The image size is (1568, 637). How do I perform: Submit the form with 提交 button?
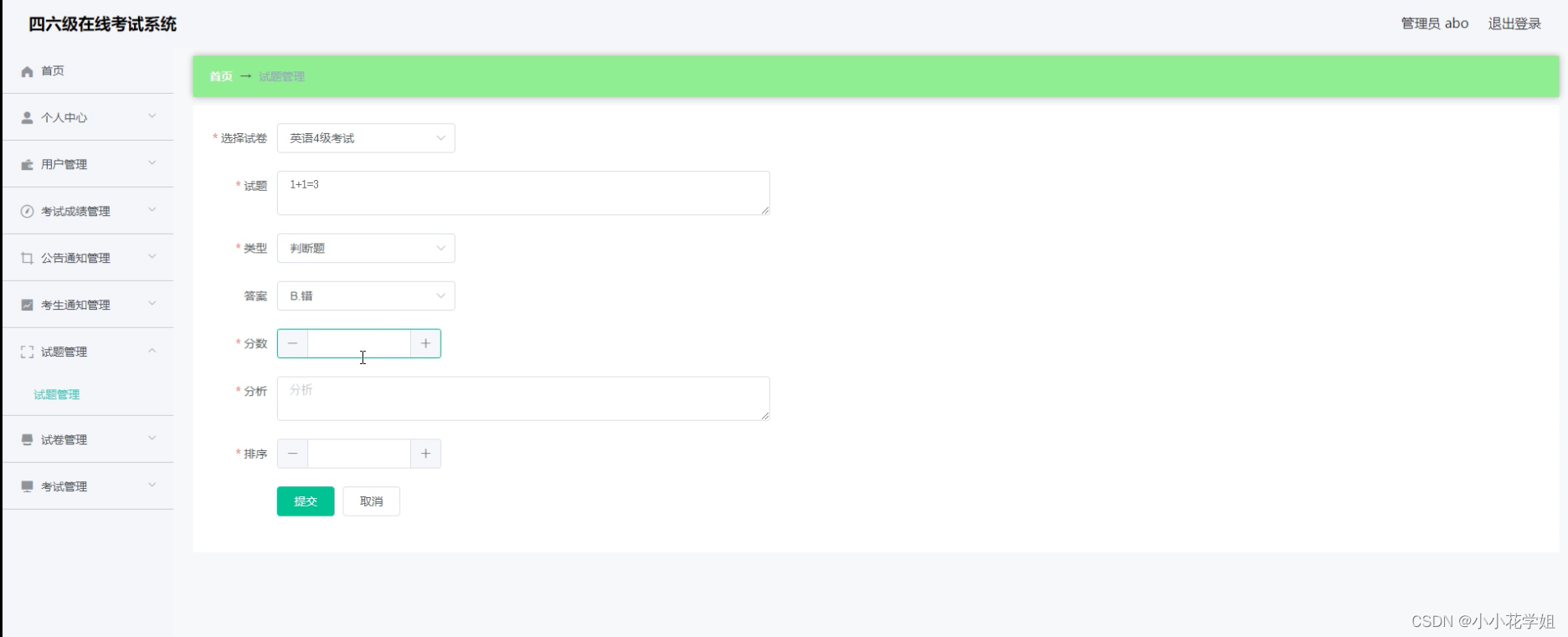(x=305, y=501)
